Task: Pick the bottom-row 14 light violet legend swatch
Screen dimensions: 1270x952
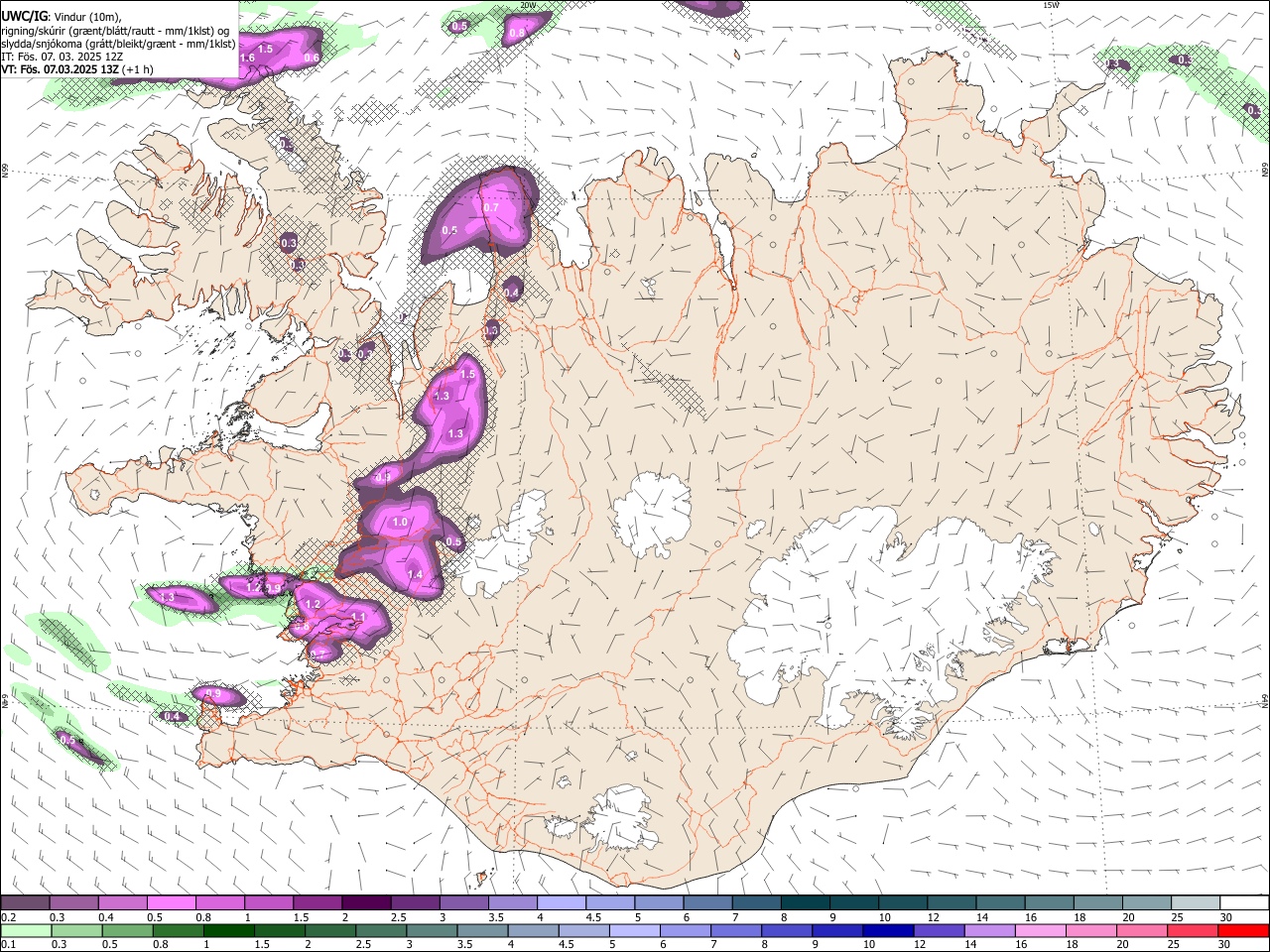Action: point(991,930)
